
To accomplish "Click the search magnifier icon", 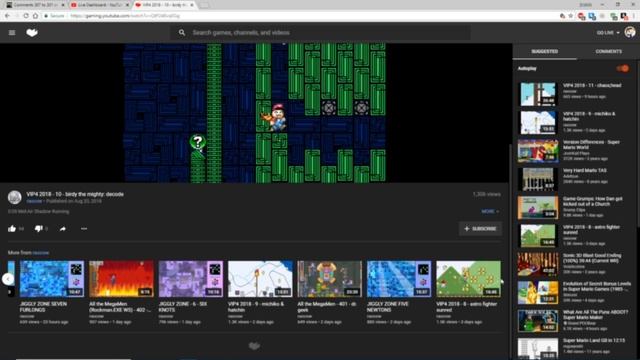I will (x=182, y=33).
